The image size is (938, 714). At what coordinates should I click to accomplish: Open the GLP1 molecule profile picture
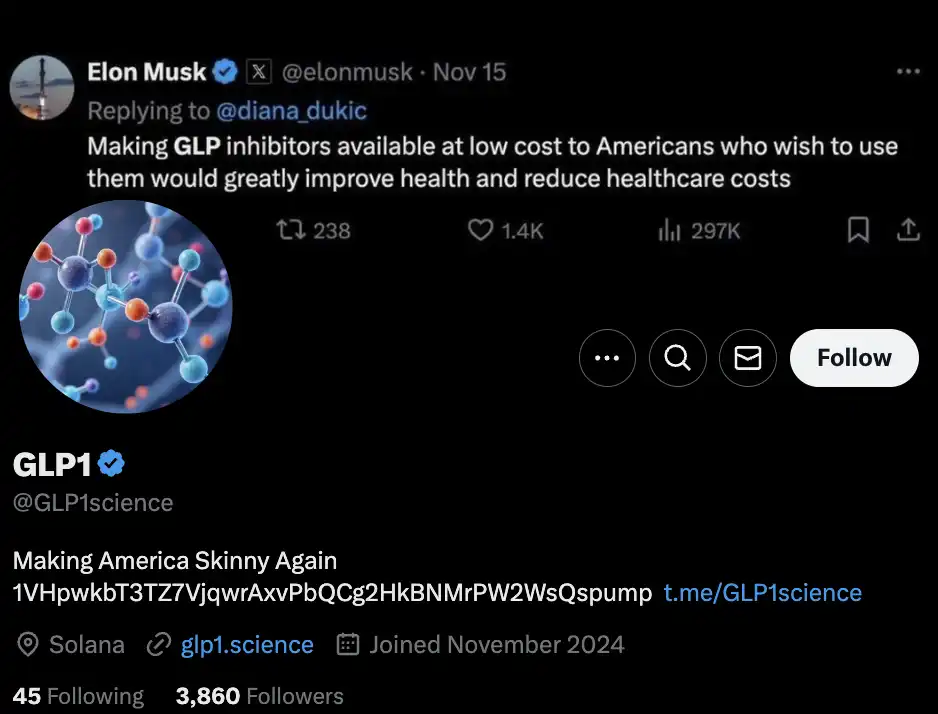coord(126,307)
